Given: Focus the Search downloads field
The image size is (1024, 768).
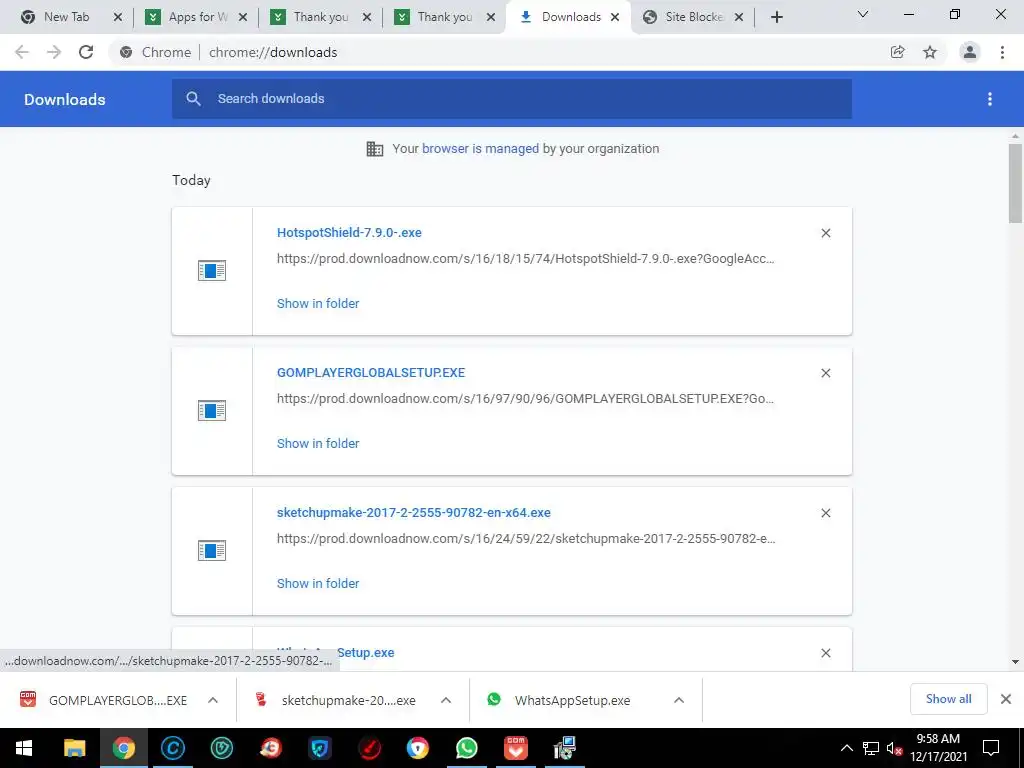Looking at the screenshot, I should pyautogui.click(x=512, y=99).
